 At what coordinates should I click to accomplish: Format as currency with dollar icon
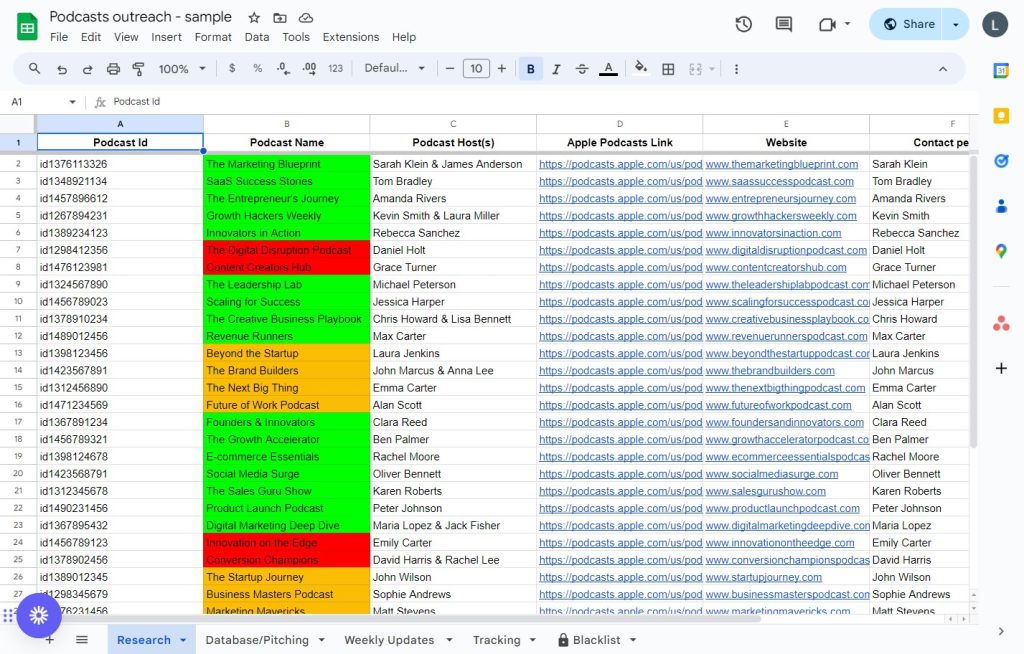232,68
